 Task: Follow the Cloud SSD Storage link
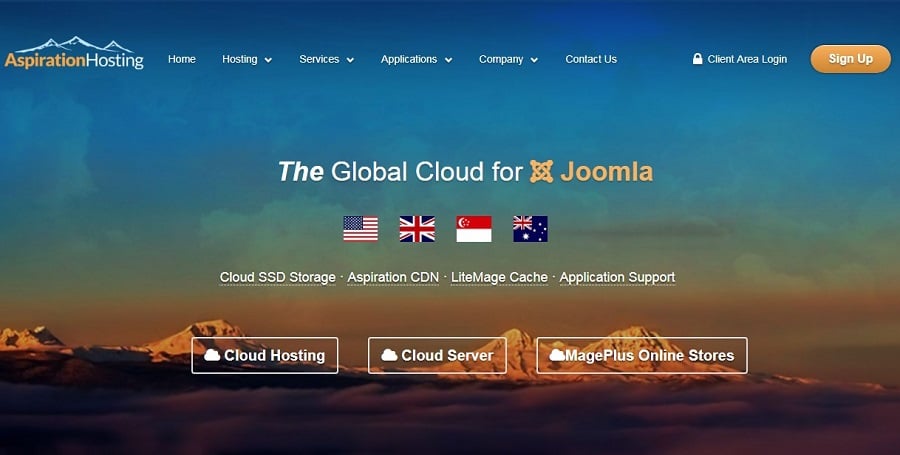pyautogui.click(x=278, y=277)
